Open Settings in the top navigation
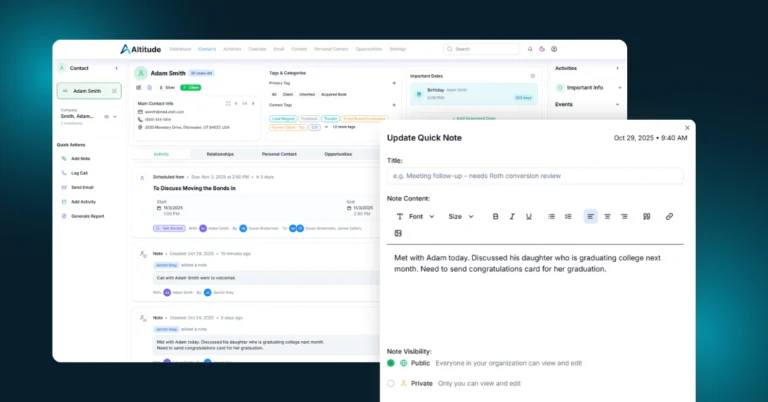768x402 pixels. pyautogui.click(x=398, y=49)
